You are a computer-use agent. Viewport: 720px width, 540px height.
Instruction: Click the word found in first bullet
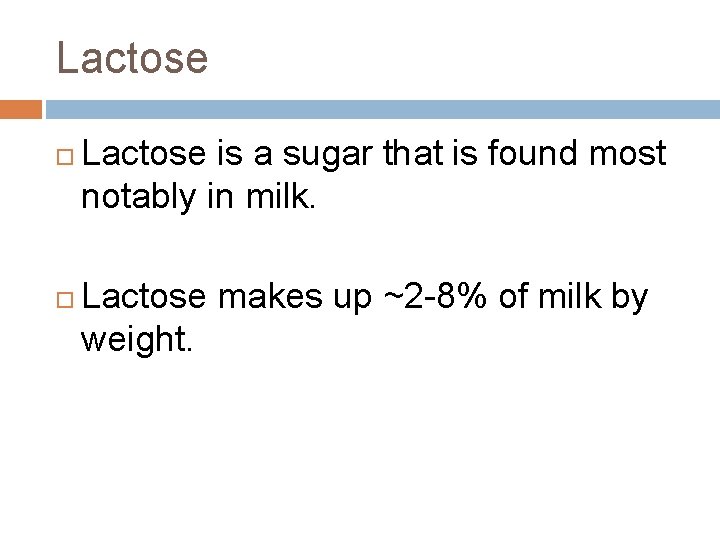[532, 152]
